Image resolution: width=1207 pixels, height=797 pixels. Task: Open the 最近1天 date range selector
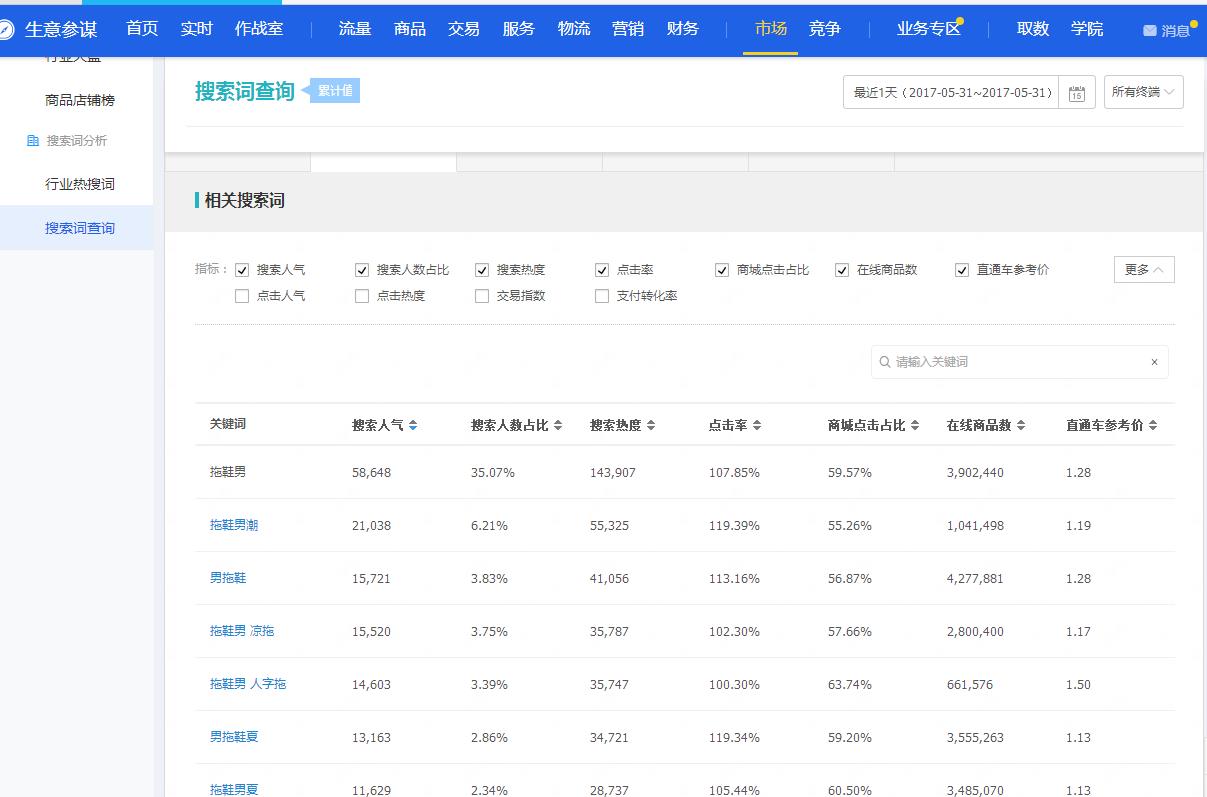951,92
